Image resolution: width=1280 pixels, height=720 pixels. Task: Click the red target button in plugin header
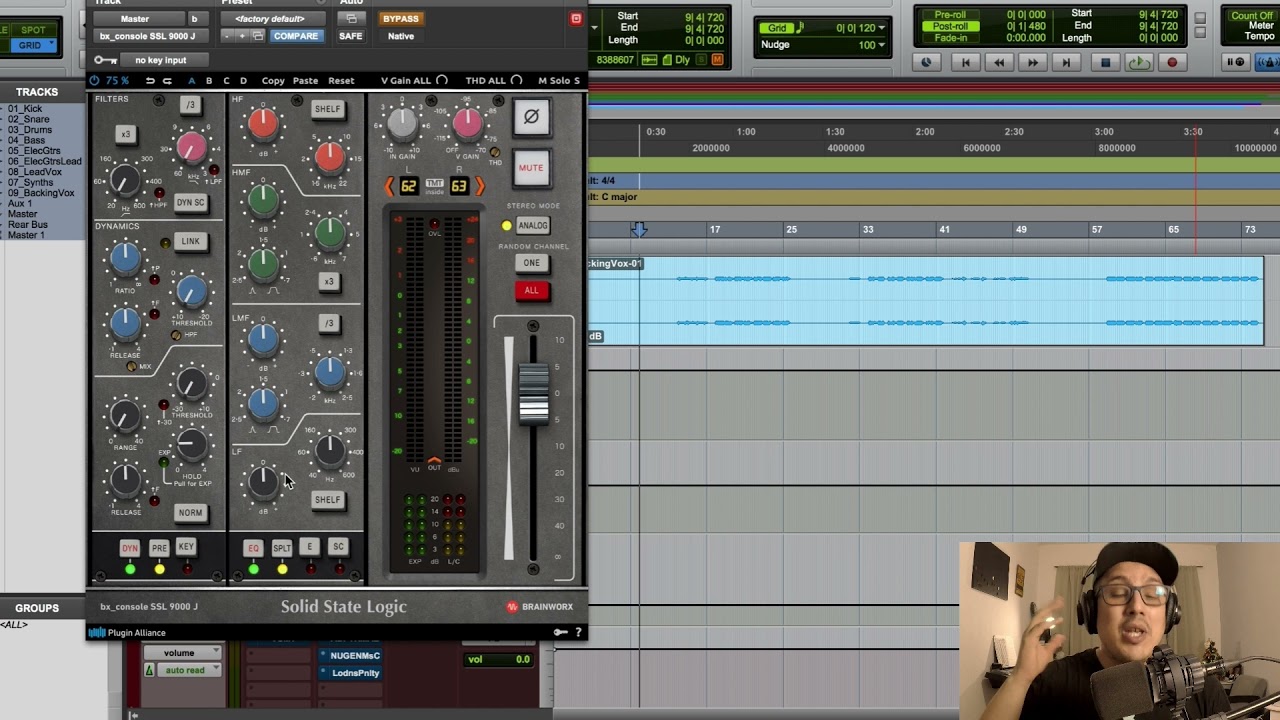pyautogui.click(x=576, y=18)
